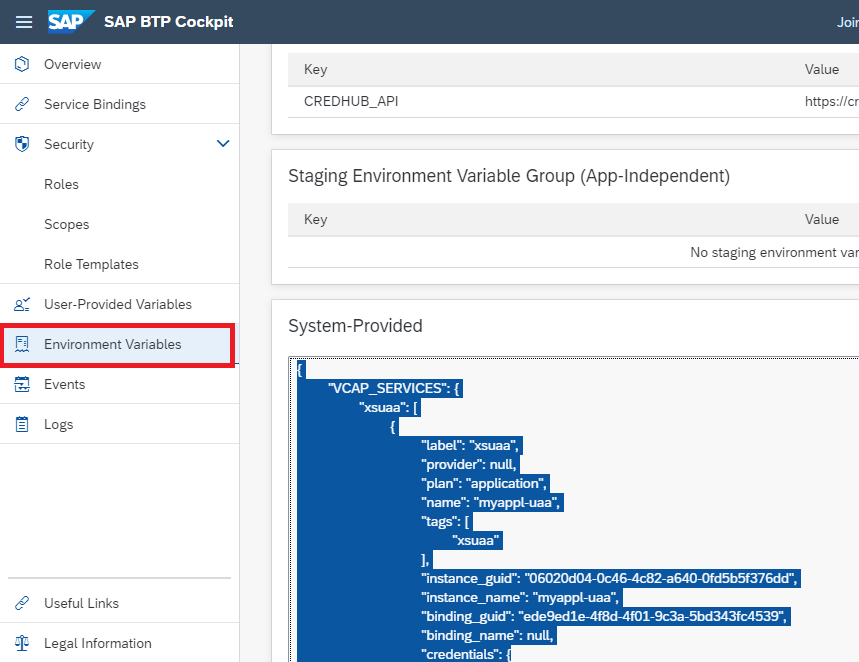
Task: Click the Service Bindings link icon
Action: coord(22,104)
